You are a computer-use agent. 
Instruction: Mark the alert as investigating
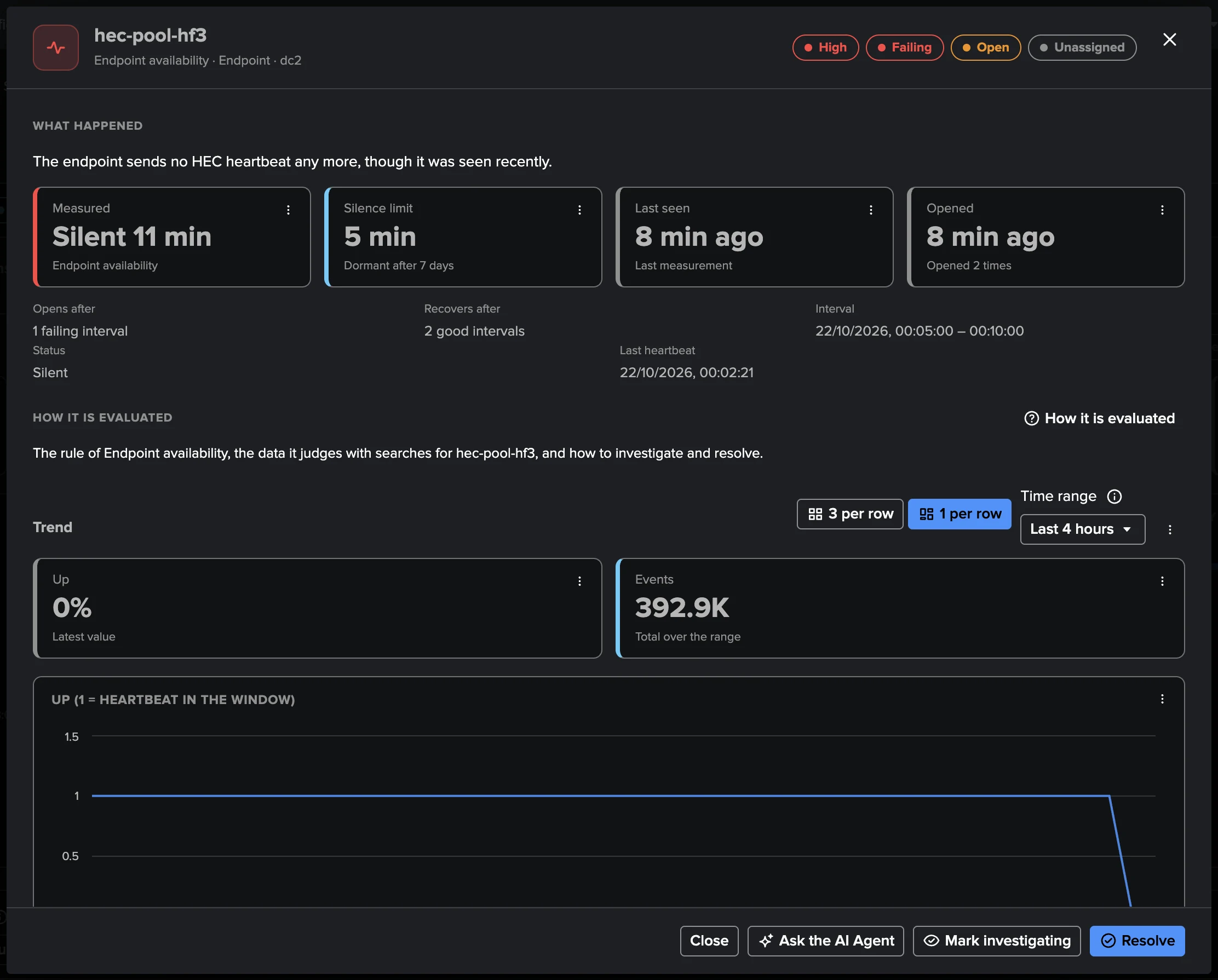pyautogui.click(x=997, y=941)
